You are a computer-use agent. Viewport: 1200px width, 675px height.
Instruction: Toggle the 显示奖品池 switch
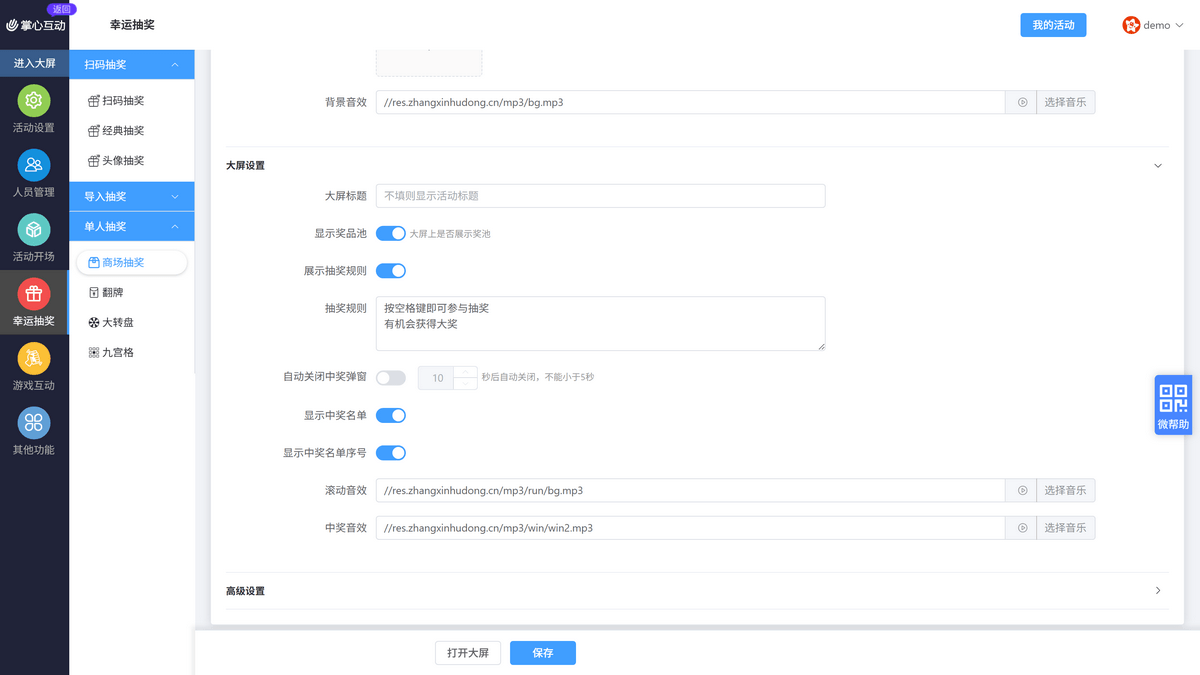391,233
